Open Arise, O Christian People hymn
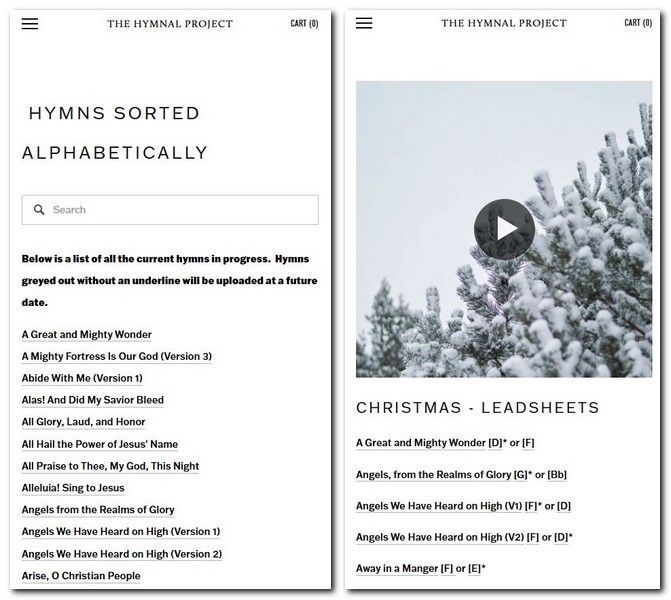Image resolution: width=671 pixels, height=600 pixels. pos(81,576)
